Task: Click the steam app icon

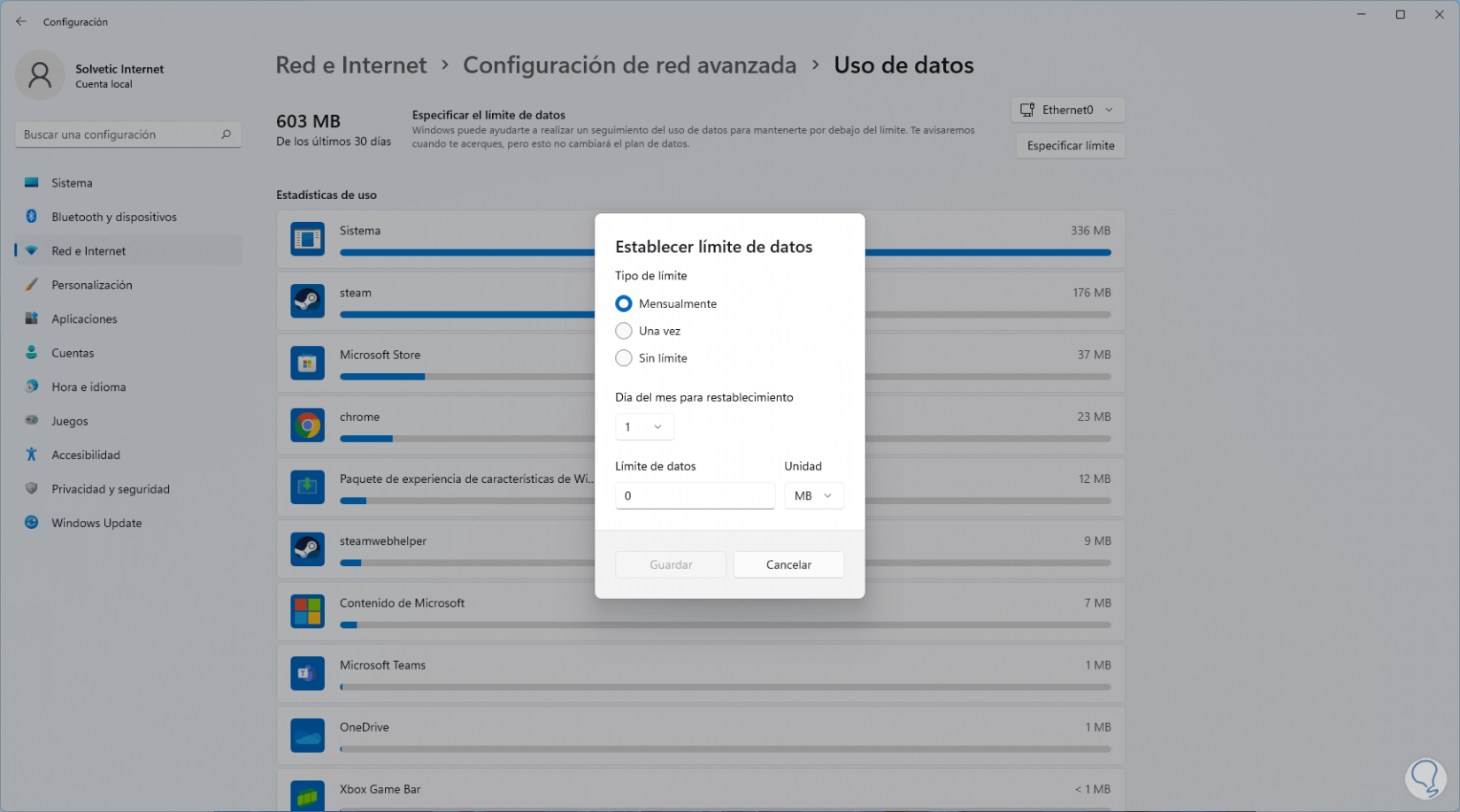Action: (307, 301)
